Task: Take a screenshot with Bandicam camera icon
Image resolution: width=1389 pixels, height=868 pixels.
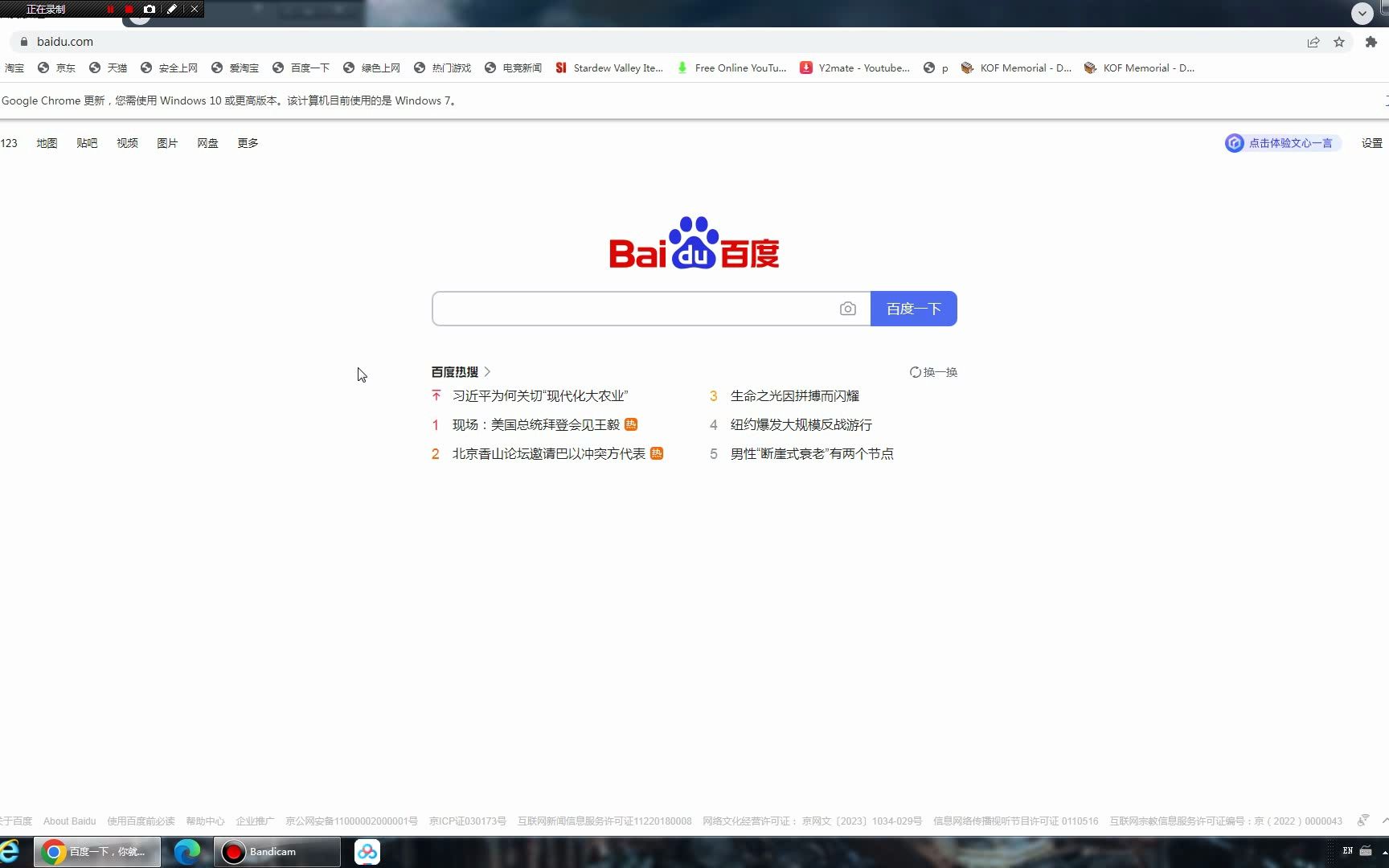Action: click(x=149, y=9)
